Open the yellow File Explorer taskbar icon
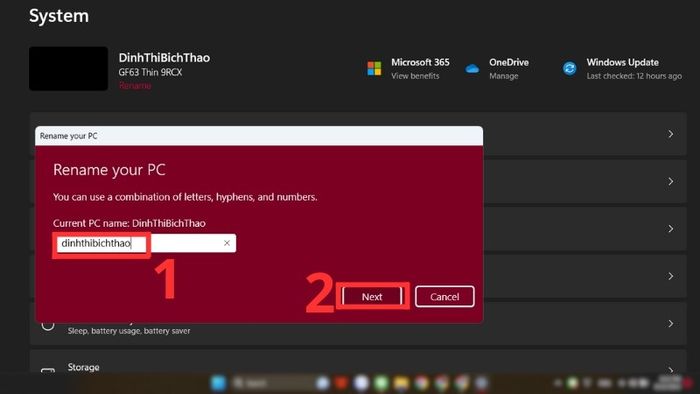The height and width of the screenshot is (394, 700). (401, 383)
